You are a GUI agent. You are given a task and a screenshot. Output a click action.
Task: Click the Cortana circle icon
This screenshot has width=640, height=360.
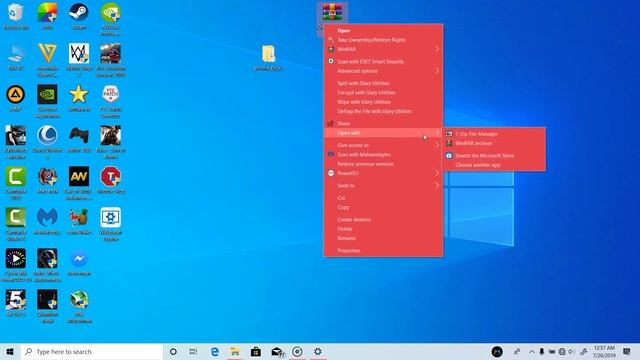point(173,351)
